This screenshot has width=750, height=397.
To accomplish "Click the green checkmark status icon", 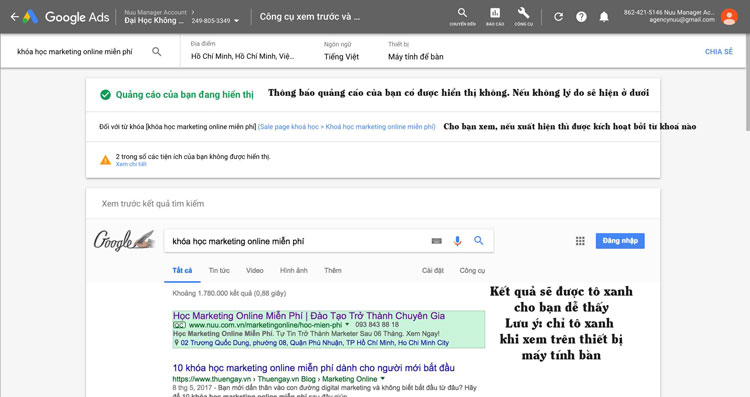I will point(105,95).
